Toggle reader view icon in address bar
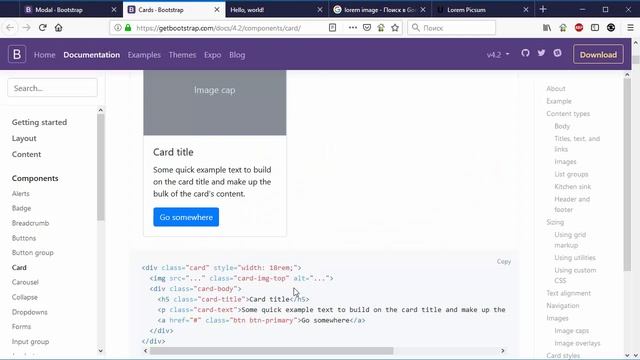The width and height of the screenshot is (640, 360). 332,28
